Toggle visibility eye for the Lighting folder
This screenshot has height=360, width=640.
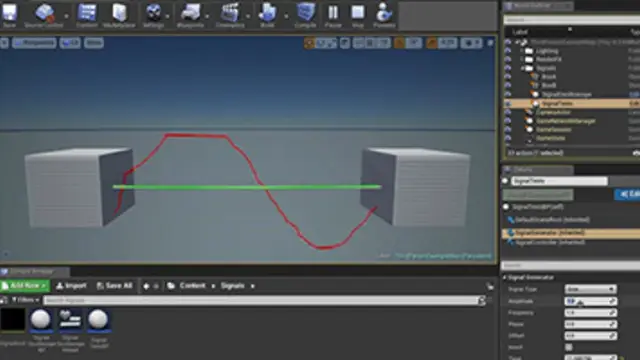(x=508, y=51)
